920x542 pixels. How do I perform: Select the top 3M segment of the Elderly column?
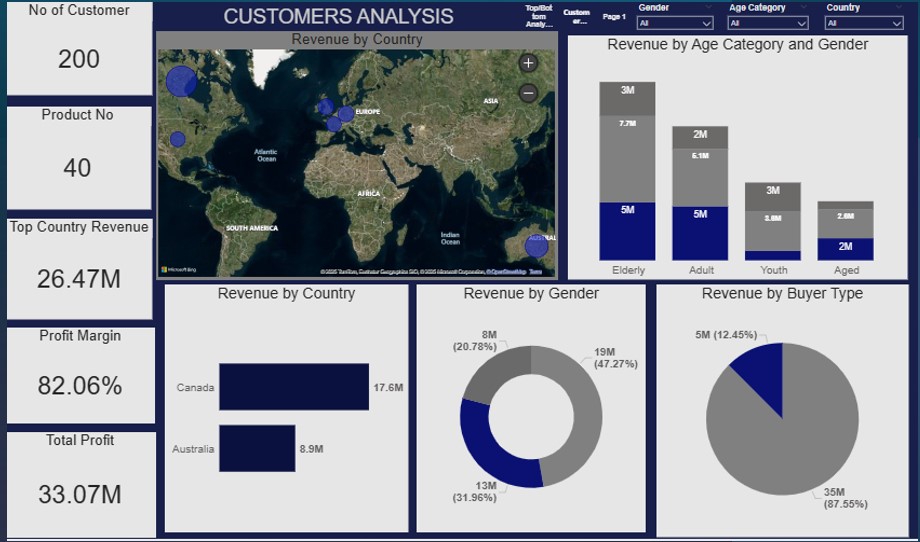[x=627, y=99]
